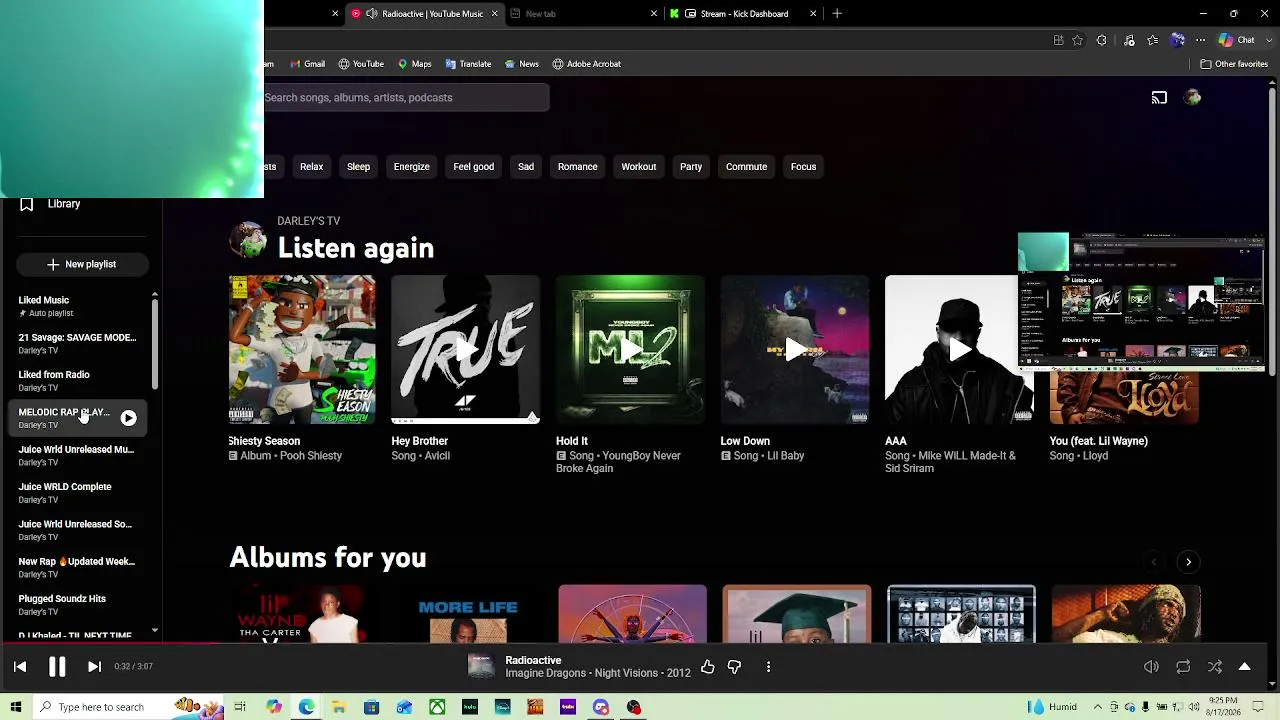Image resolution: width=1280 pixels, height=720 pixels.
Task: Add this page to favorites
Action: (1078, 40)
